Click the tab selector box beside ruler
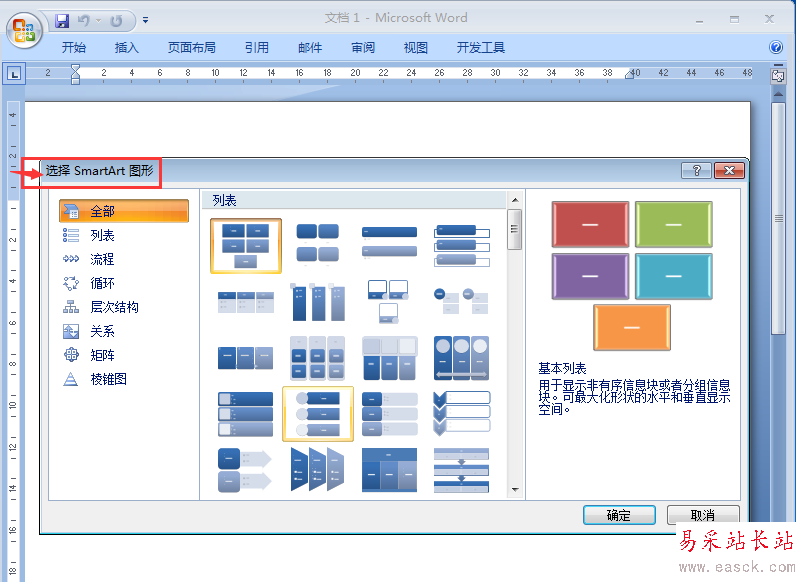Image resolution: width=796 pixels, height=582 pixels. tap(14, 74)
